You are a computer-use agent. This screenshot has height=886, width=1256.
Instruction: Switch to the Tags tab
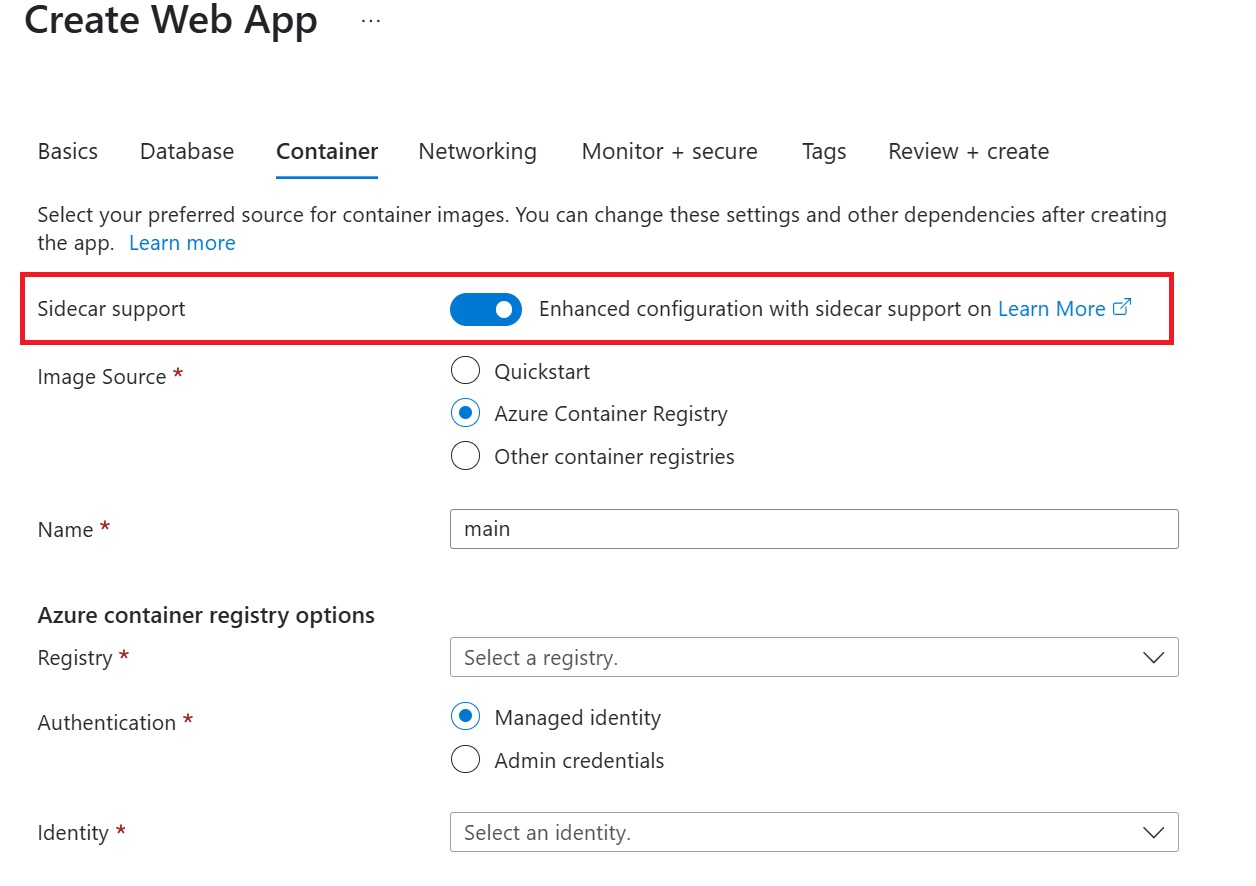(823, 151)
